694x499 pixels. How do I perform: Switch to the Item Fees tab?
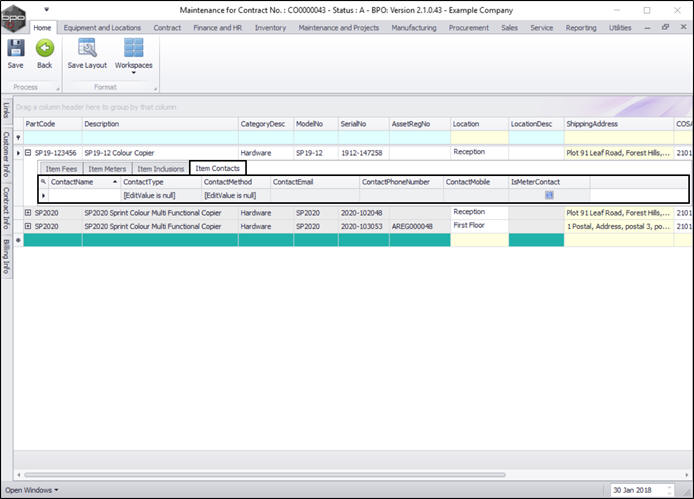pos(61,169)
